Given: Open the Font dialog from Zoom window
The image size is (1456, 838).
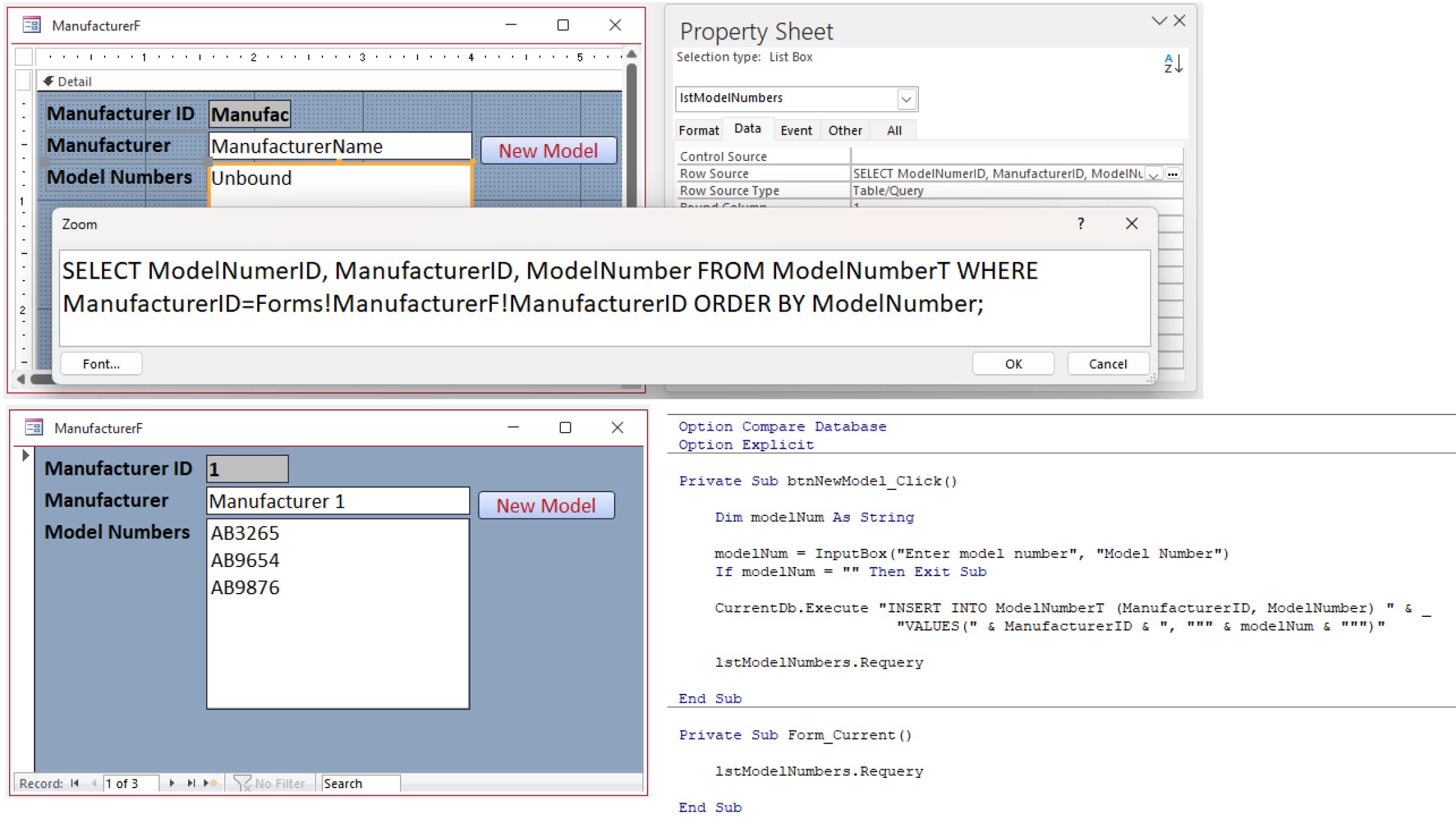Looking at the screenshot, I should (x=101, y=363).
